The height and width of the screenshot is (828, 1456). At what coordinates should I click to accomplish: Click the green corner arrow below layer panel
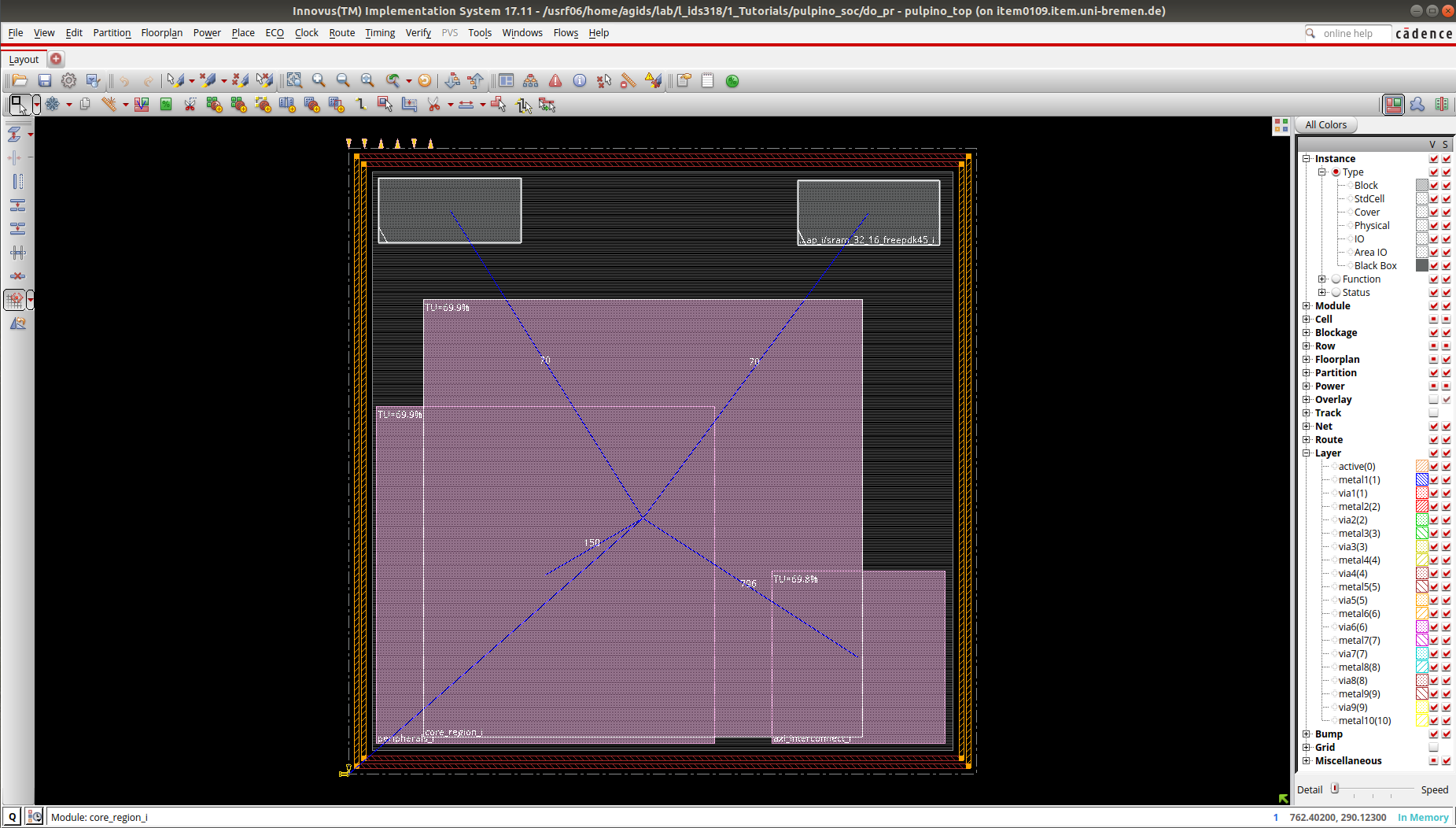pyautogui.click(x=1284, y=798)
